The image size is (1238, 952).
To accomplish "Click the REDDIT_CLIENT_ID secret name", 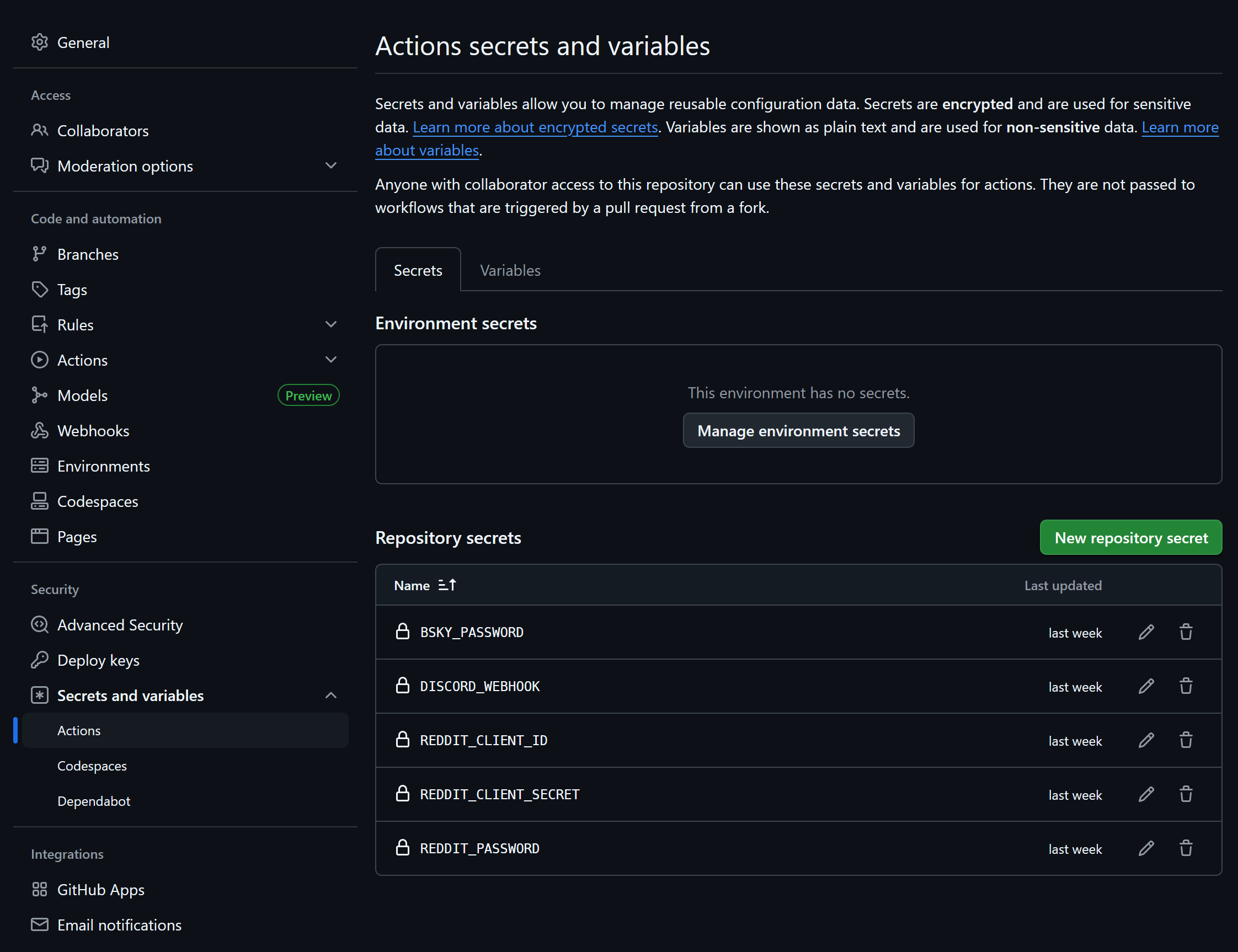I will click(x=483, y=741).
